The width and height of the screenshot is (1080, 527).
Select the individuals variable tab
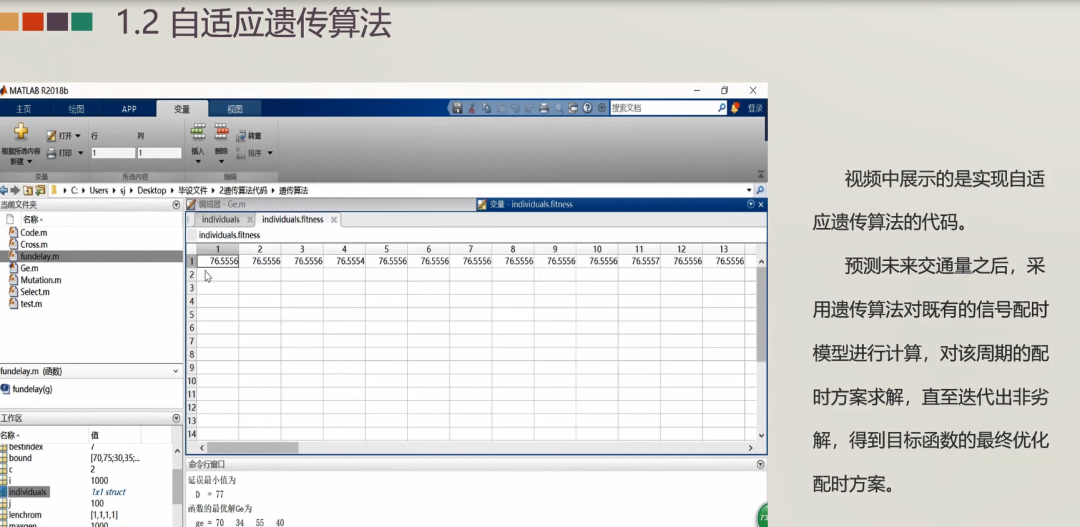pyautogui.click(x=220, y=219)
